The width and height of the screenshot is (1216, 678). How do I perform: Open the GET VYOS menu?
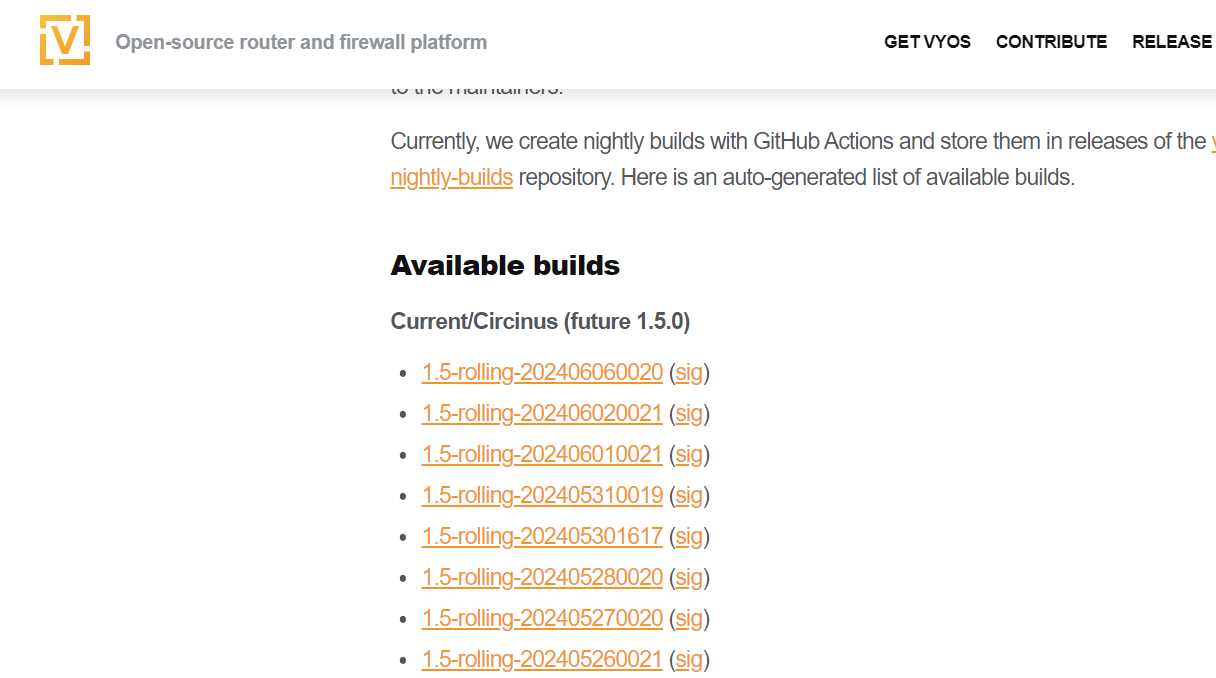click(x=927, y=42)
